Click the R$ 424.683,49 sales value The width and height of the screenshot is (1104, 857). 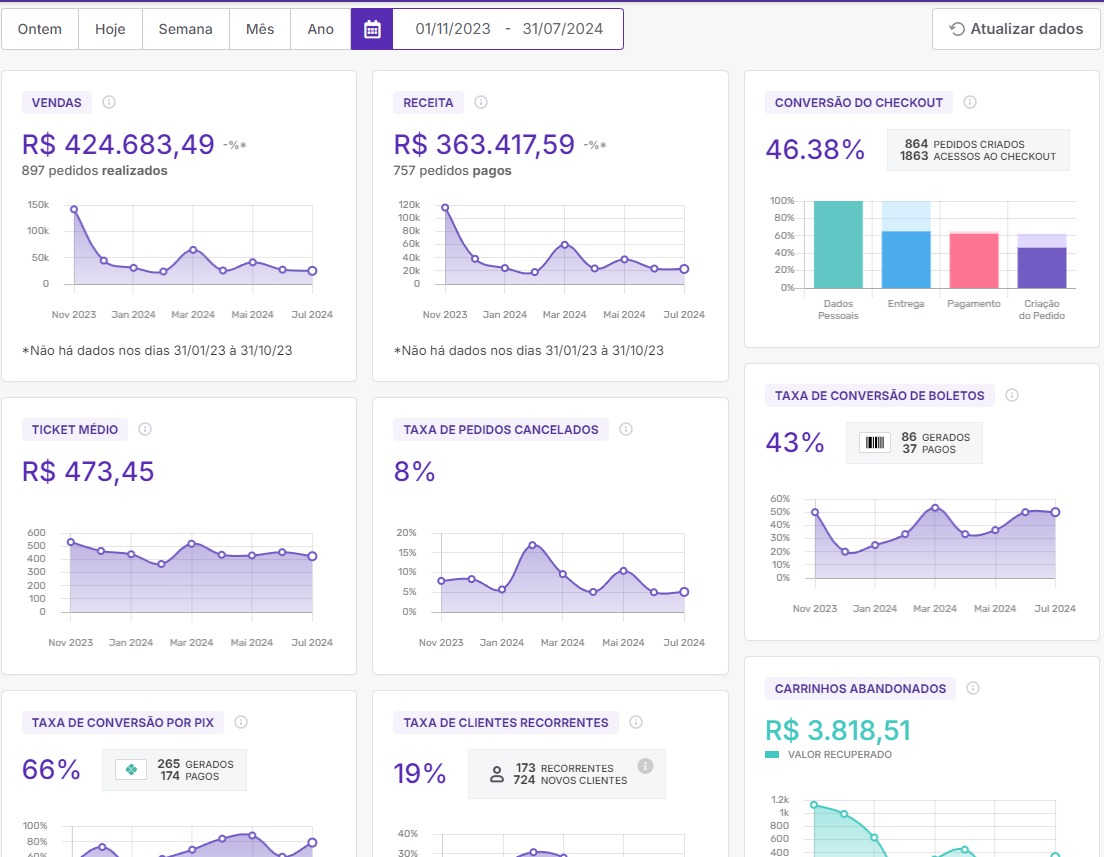click(118, 144)
